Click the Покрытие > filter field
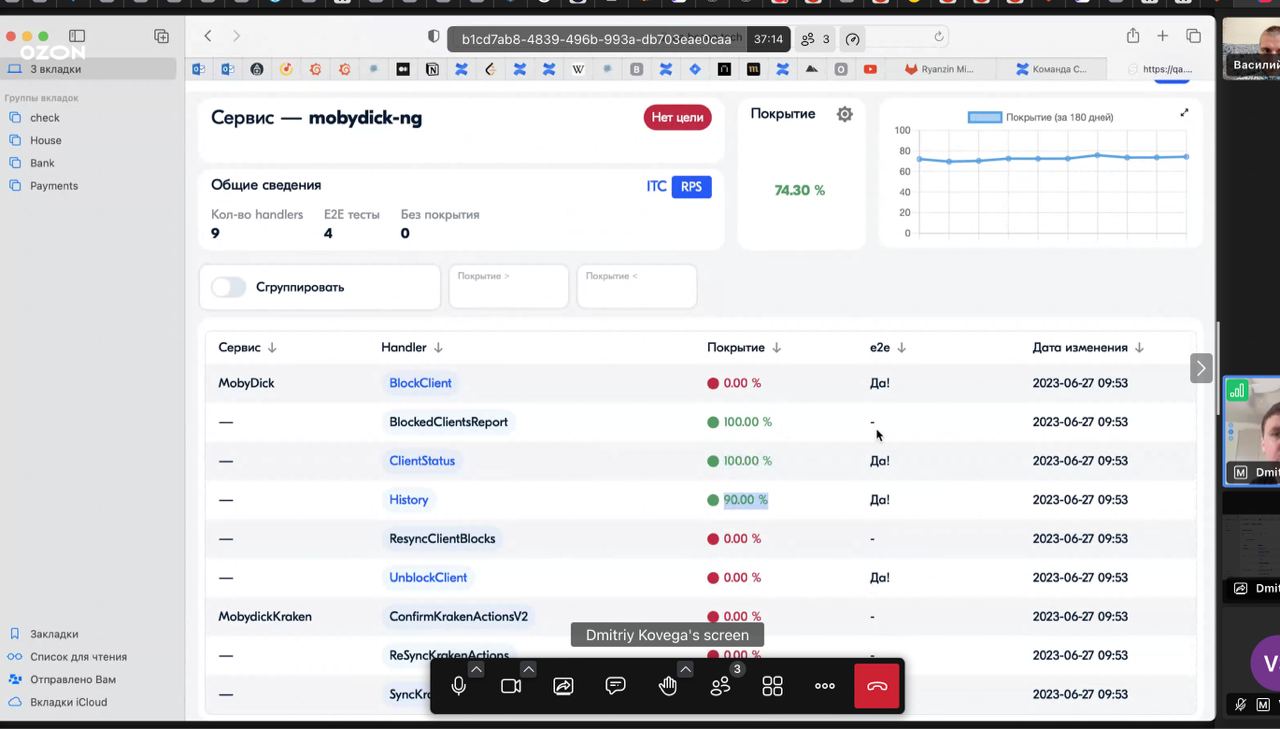 tap(509, 288)
